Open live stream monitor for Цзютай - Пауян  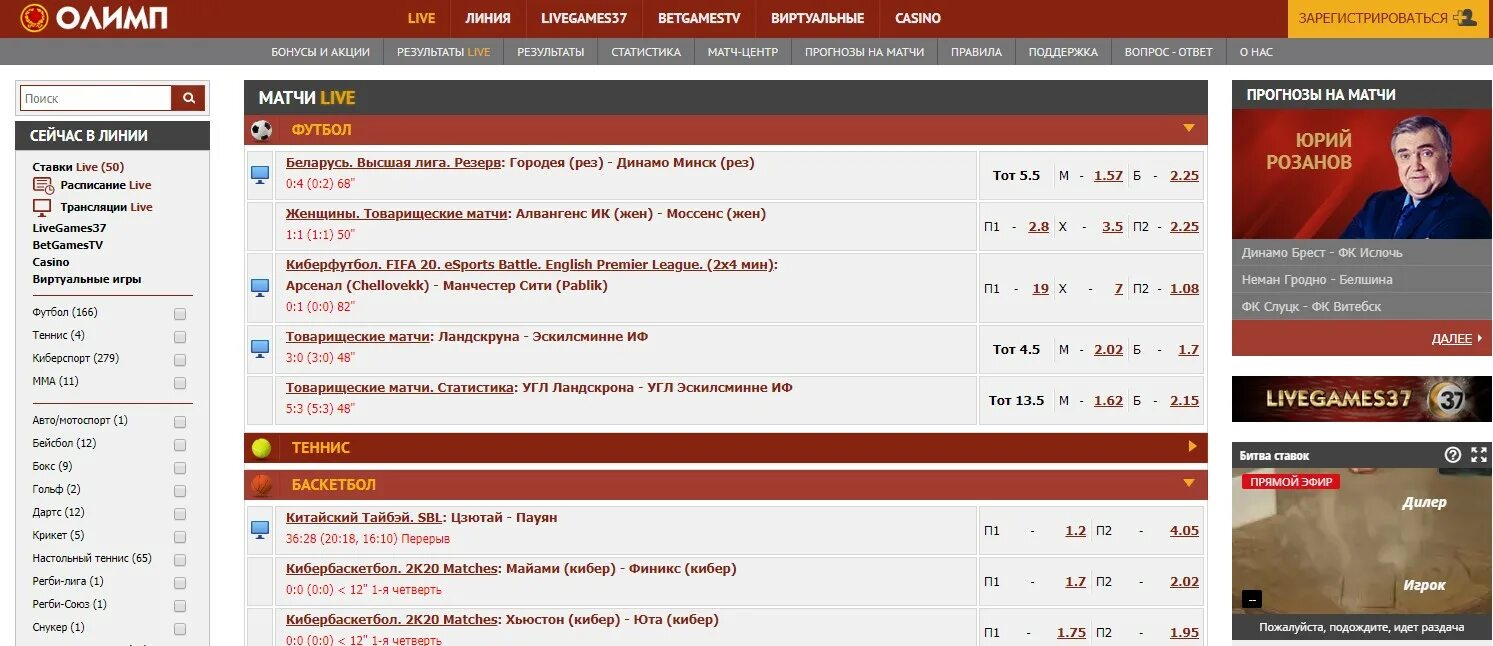coord(260,529)
